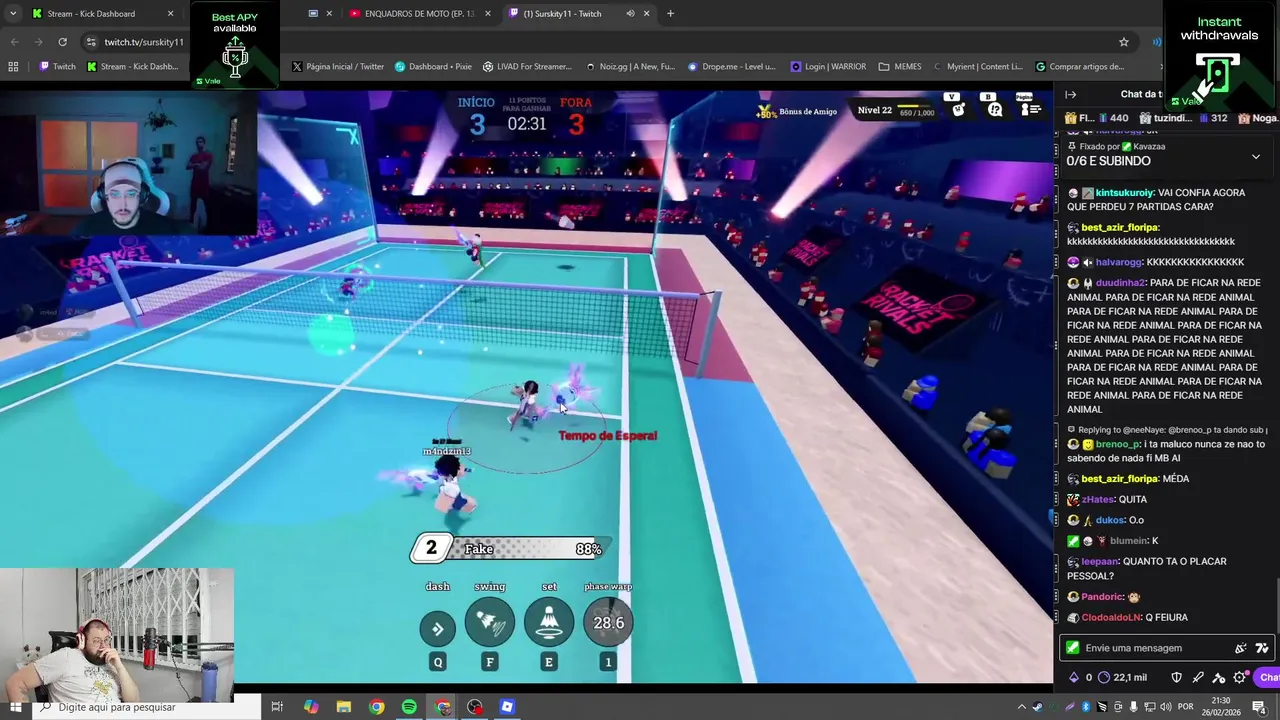Open the Myrient | Content Li... bookmark
This screenshot has height=720, width=1280.
click(978, 66)
